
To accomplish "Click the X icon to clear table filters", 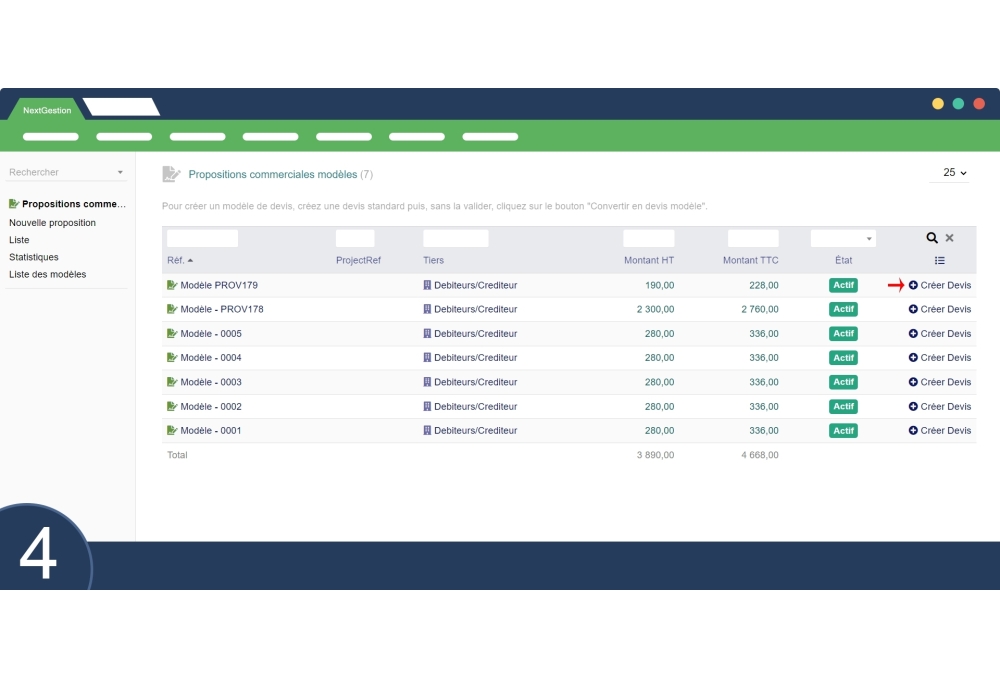I will (949, 238).
